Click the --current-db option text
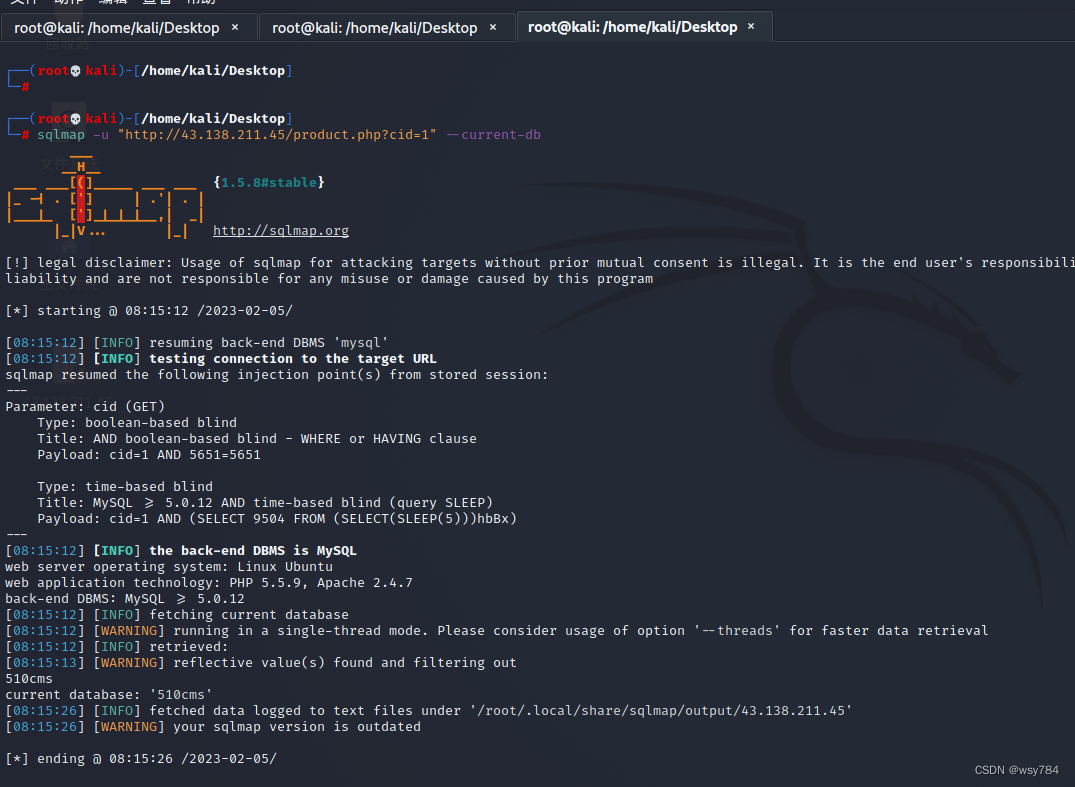This screenshot has width=1075, height=787. [494, 135]
